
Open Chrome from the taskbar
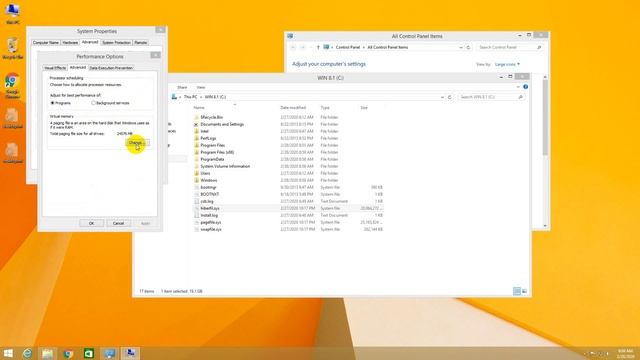click(x=69, y=353)
